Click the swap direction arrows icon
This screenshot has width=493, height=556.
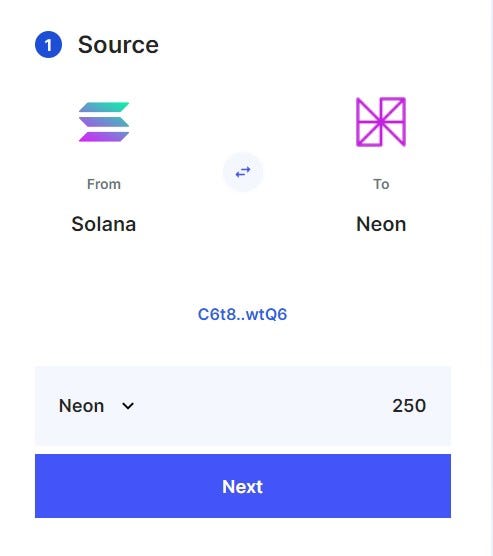[x=243, y=172]
